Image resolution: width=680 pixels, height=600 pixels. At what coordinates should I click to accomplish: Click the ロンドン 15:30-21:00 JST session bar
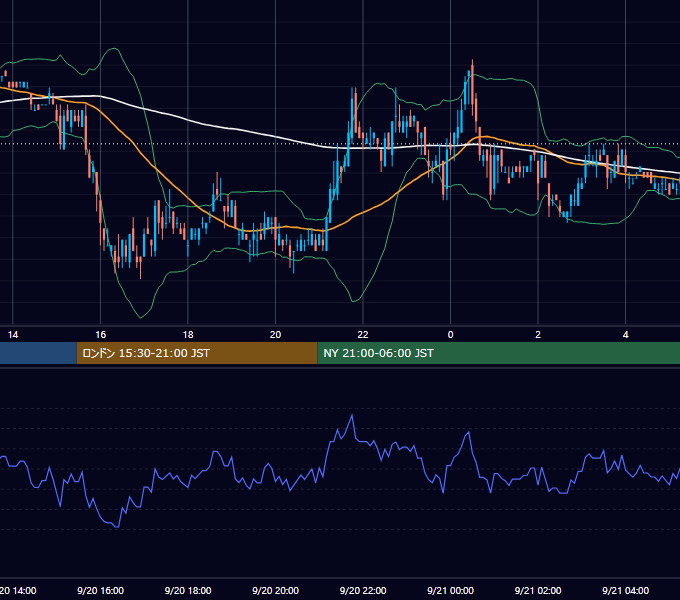point(197,353)
